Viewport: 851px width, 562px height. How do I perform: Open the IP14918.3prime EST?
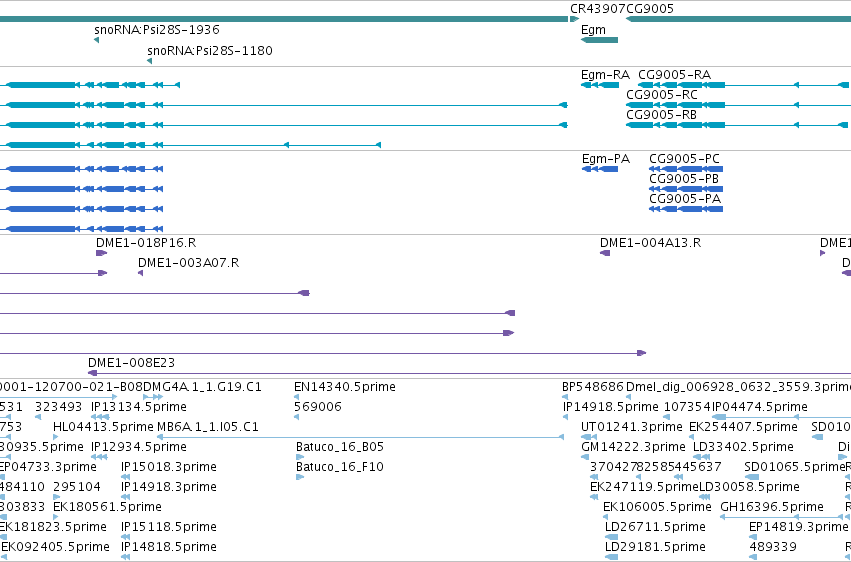[x=125, y=497]
